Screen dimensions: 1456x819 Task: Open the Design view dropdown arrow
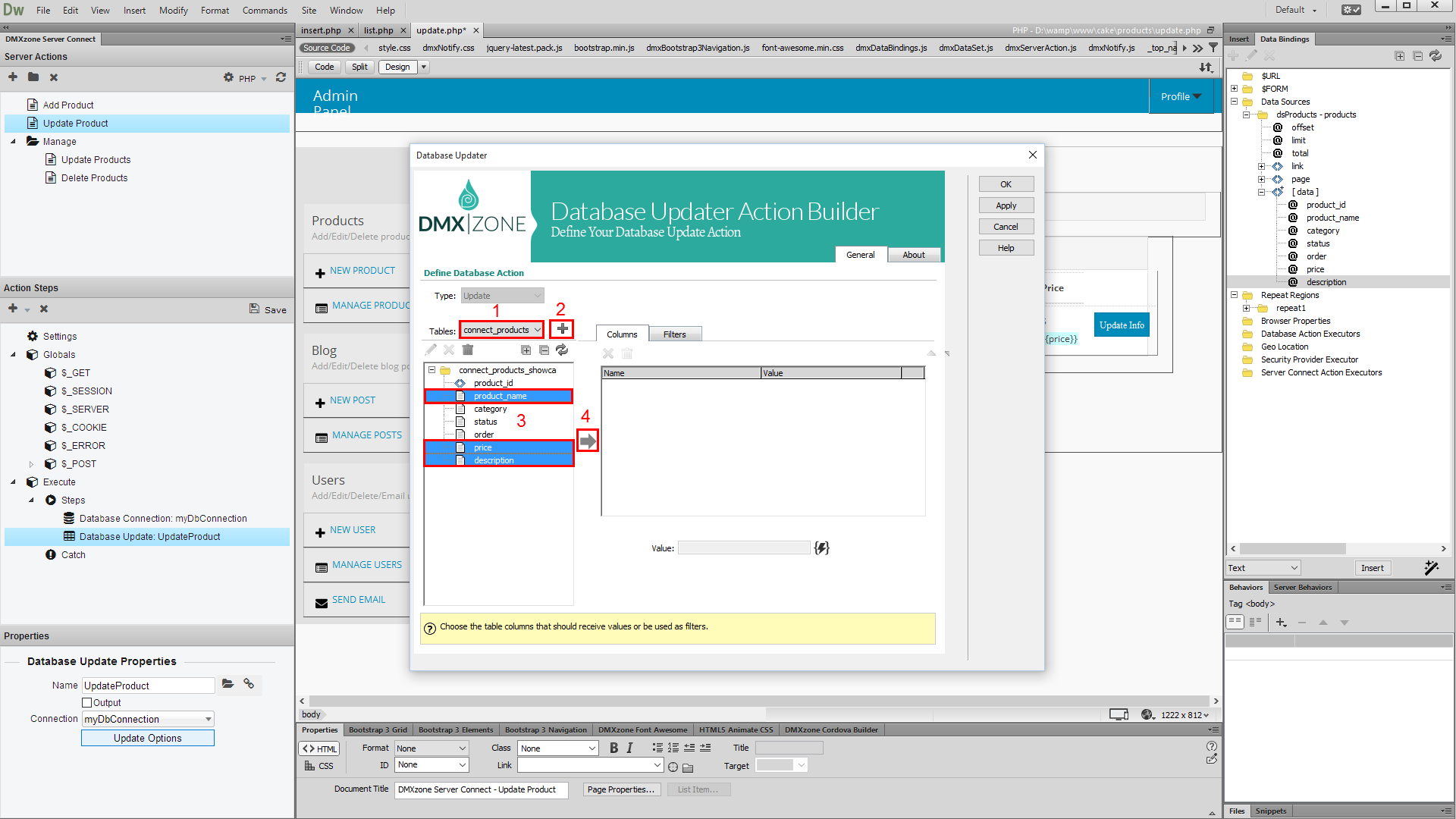424,67
